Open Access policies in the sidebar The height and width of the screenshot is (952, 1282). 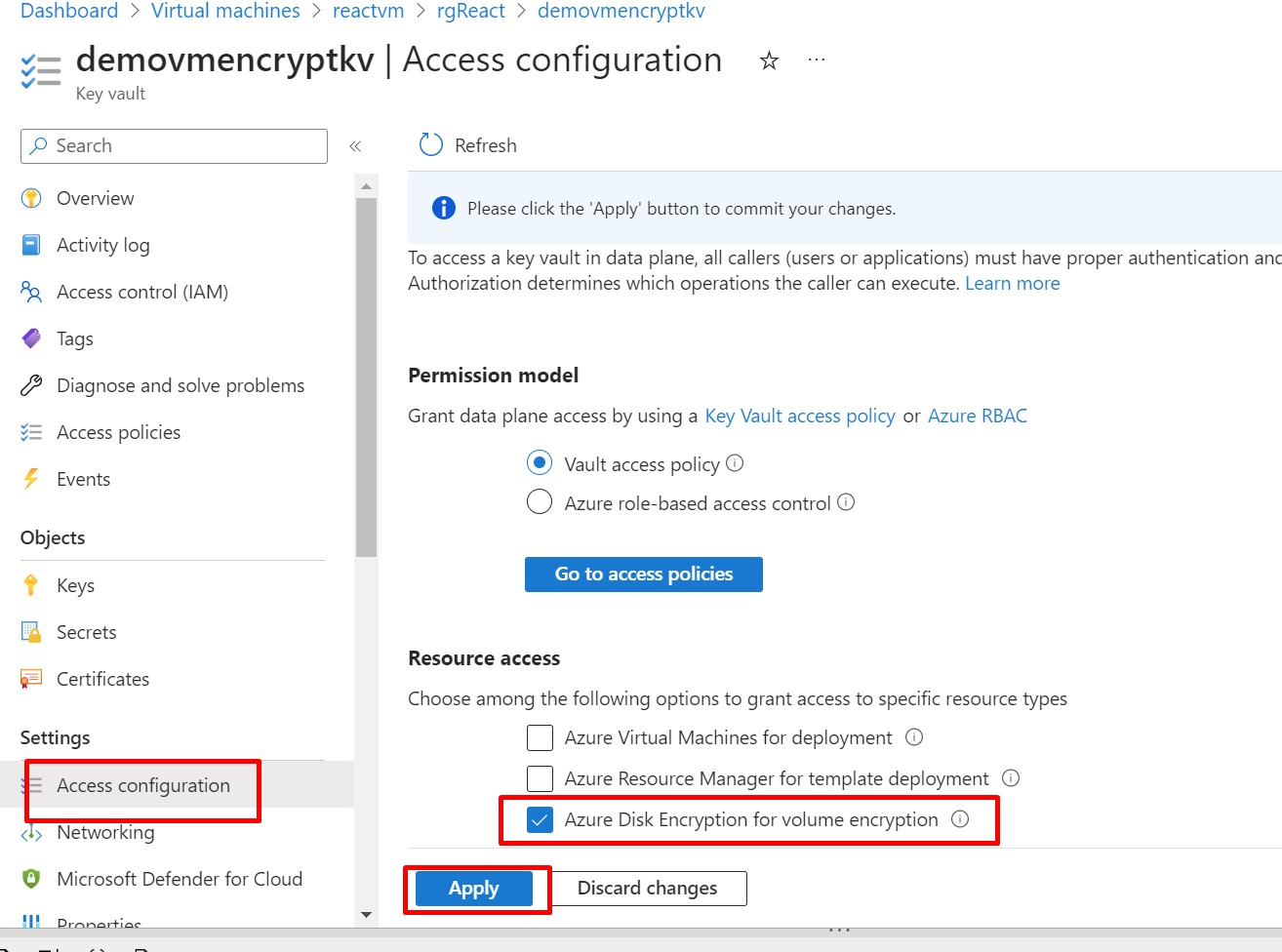pos(118,432)
